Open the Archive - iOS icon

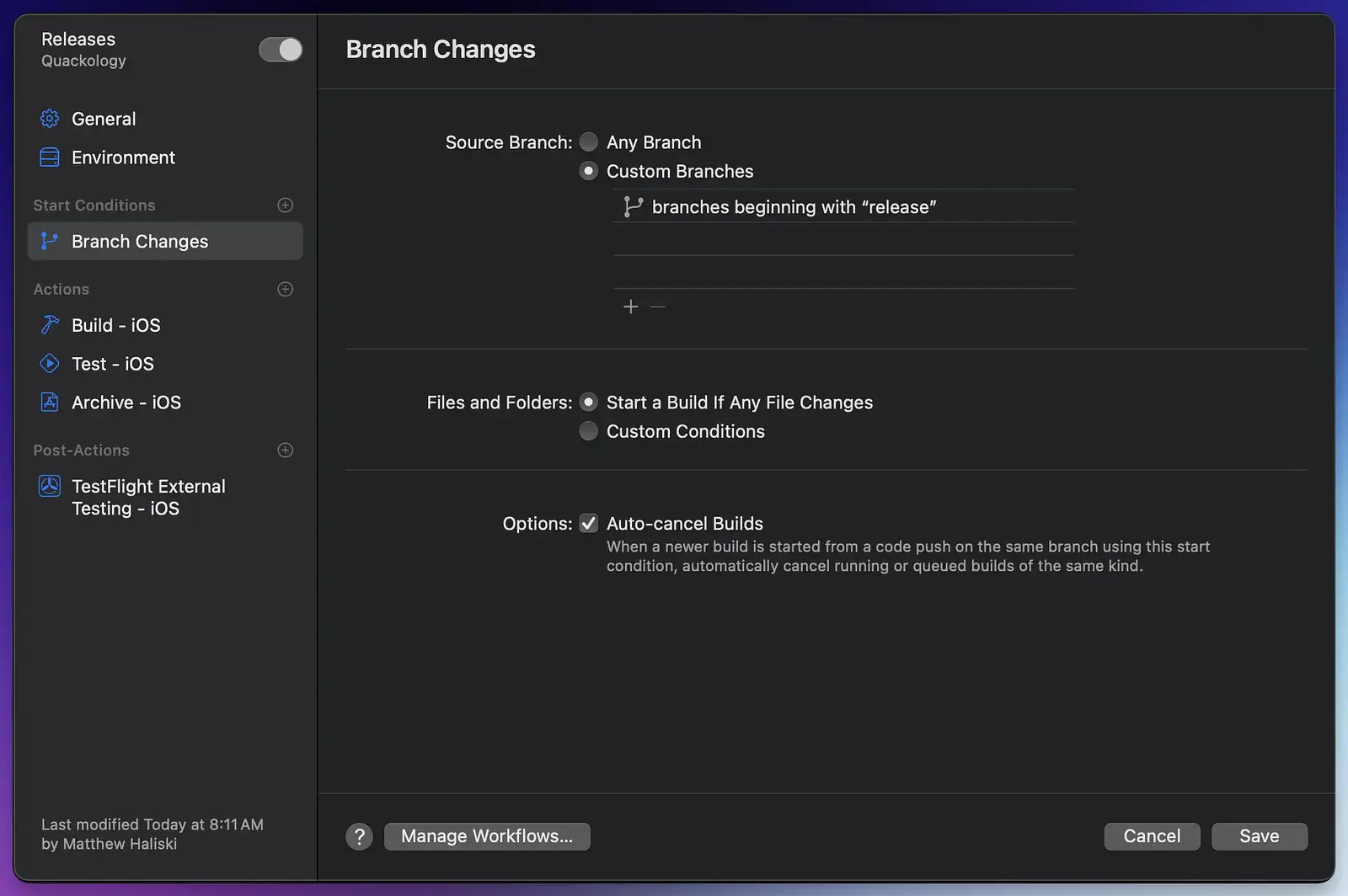50,403
